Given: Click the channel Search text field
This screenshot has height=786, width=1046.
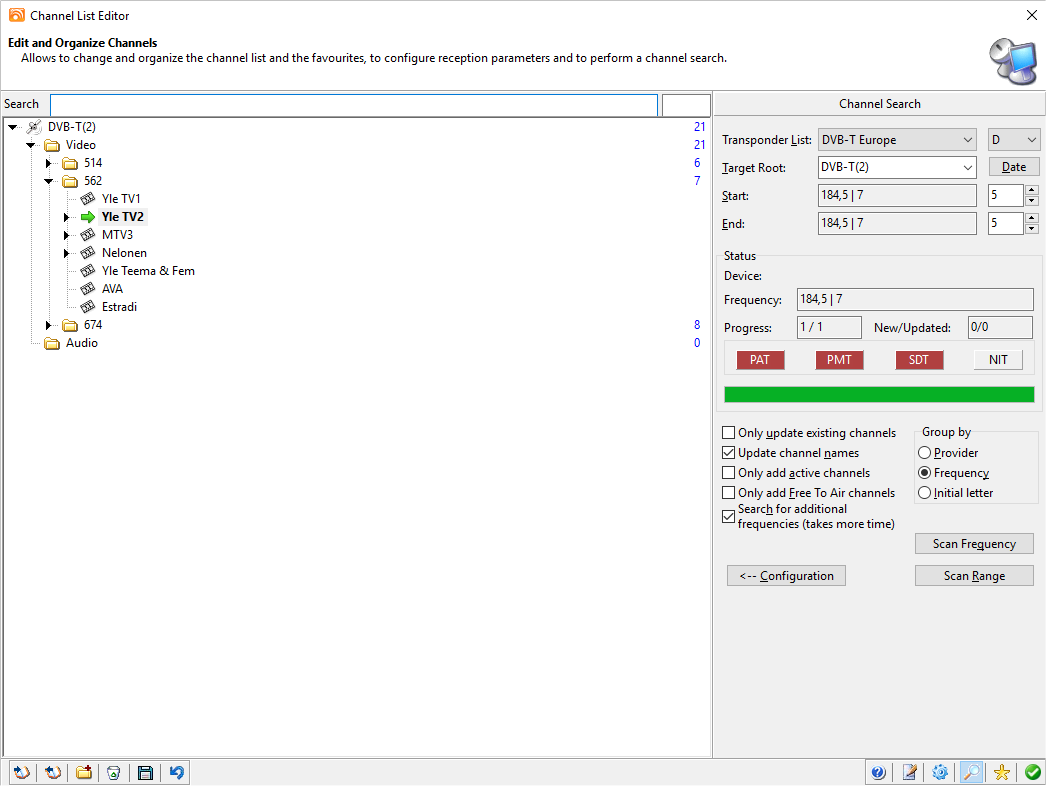Looking at the screenshot, I should point(354,105).
